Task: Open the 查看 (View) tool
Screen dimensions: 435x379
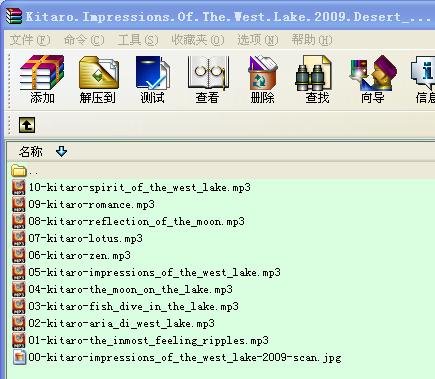Action: 208,73
